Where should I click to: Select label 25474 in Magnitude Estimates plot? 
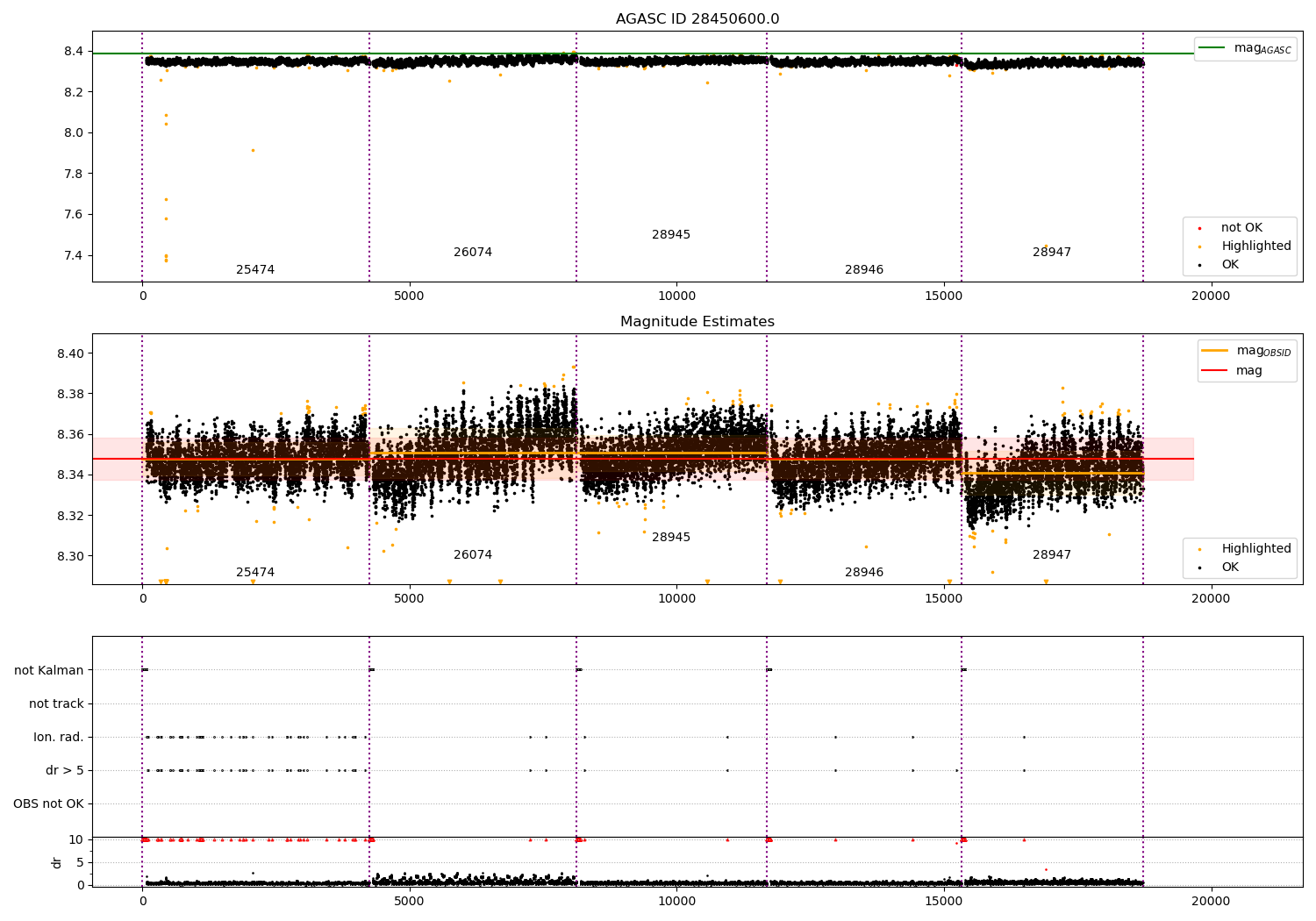(x=255, y=573)
